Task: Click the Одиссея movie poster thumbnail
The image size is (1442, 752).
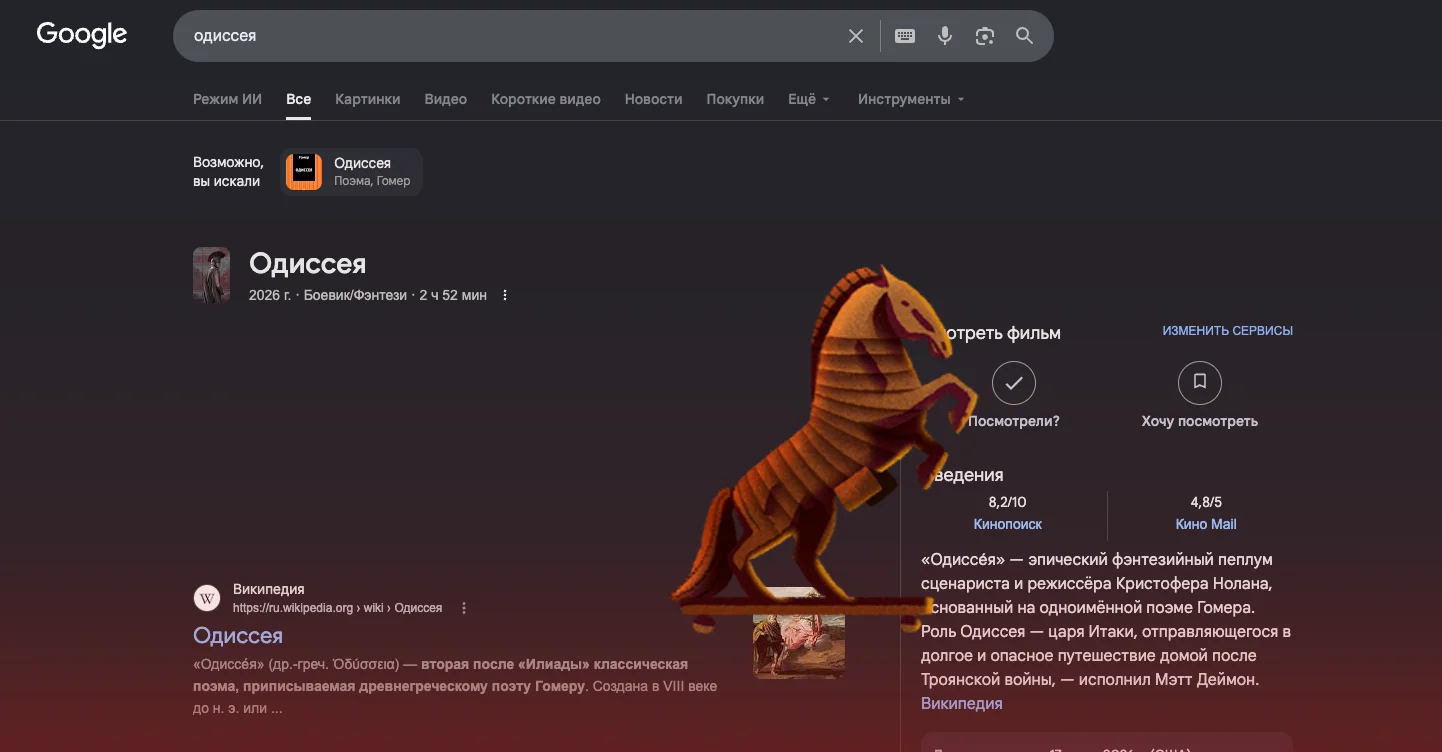Action: pos(212,275)
